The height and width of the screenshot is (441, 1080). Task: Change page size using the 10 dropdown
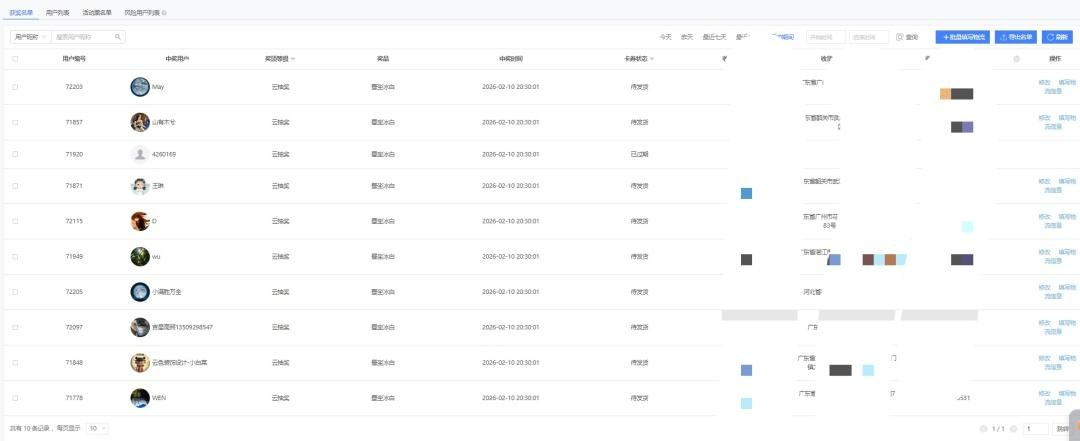(97, 428)
